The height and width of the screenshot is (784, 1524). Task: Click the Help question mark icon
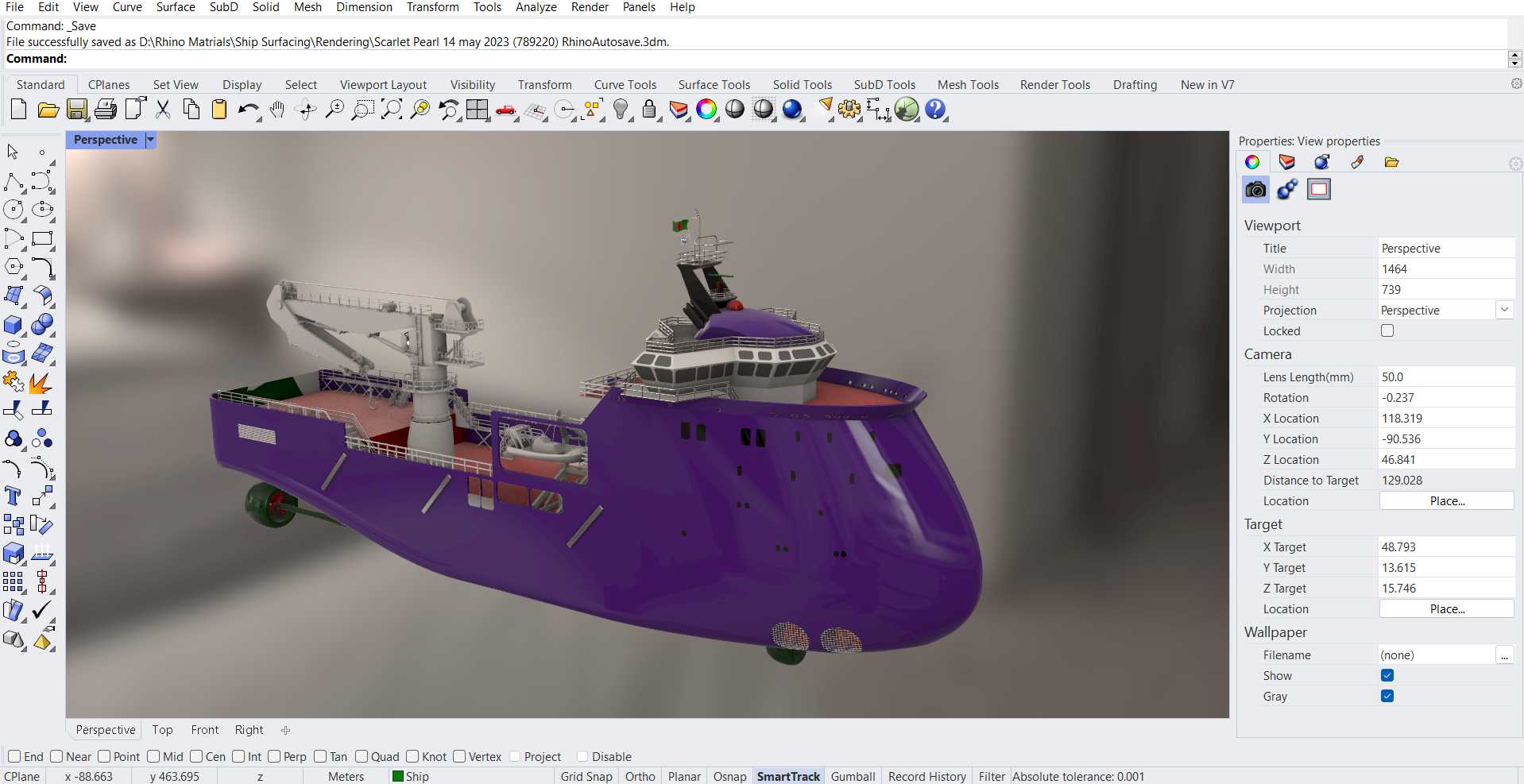coord(935,110)
